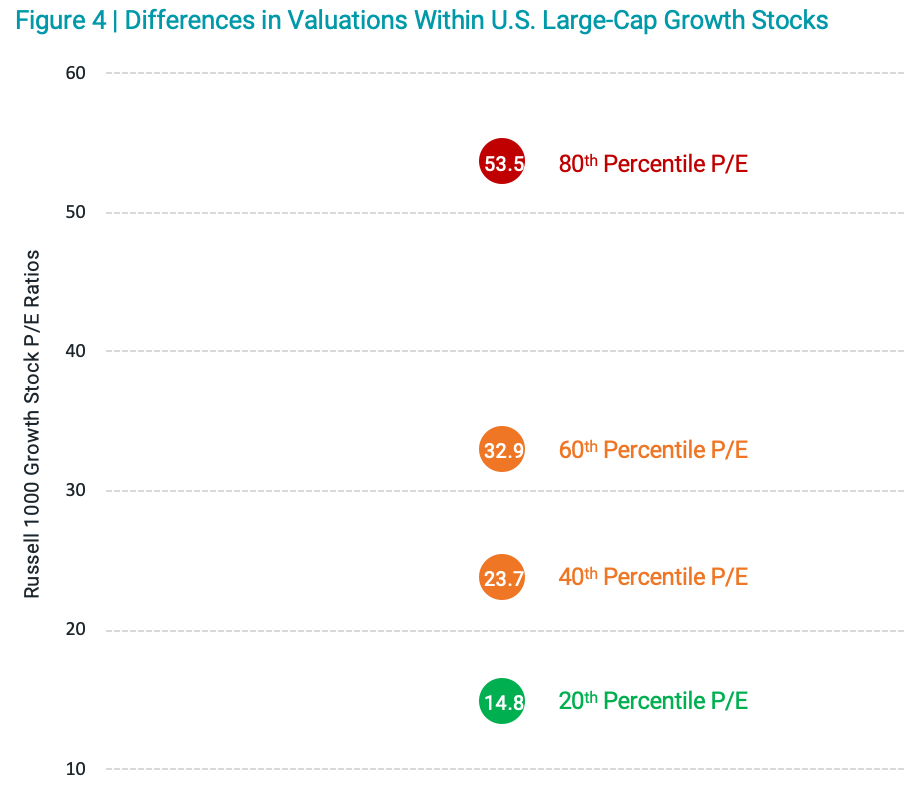Click the dashed gridline at value 50

click(x=300, y=212)
